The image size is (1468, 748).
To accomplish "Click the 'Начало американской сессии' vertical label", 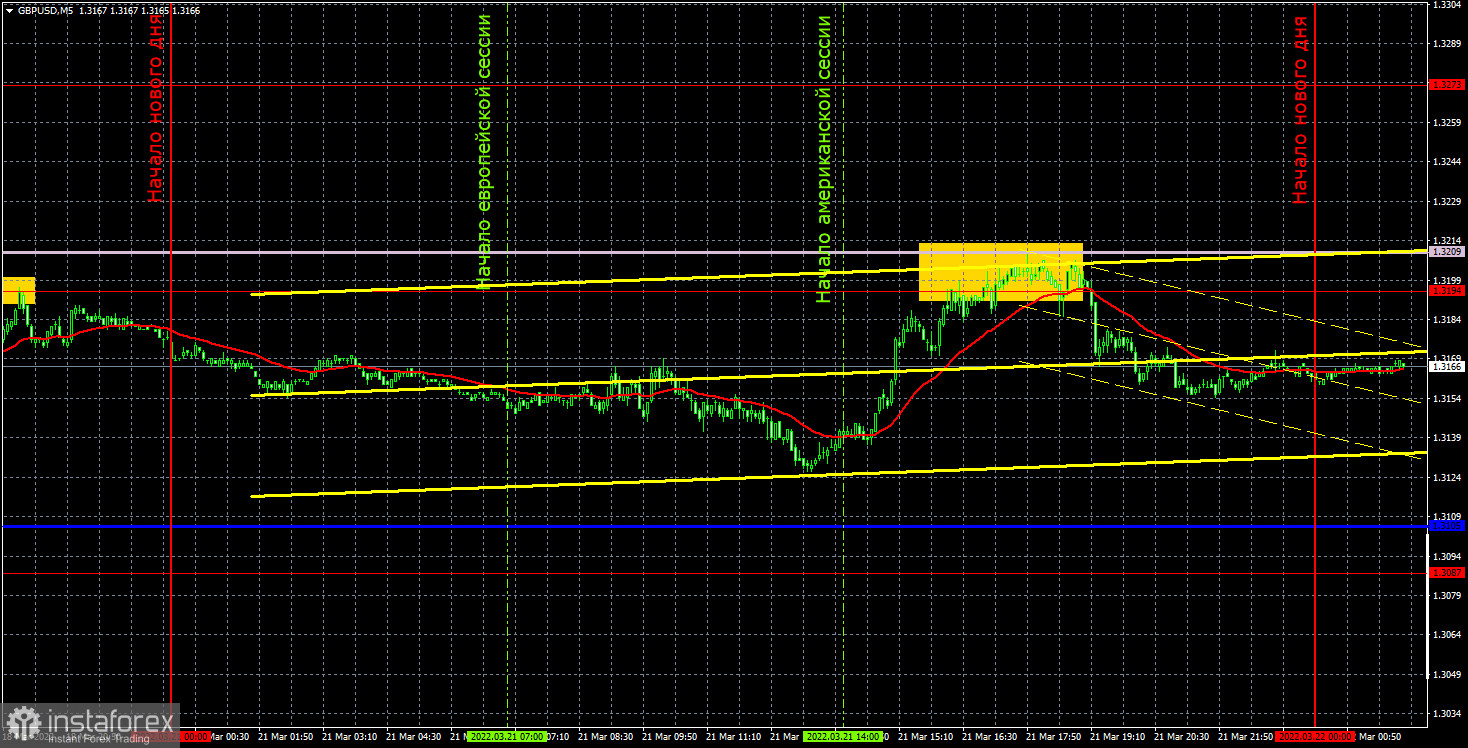I will 824,159.
